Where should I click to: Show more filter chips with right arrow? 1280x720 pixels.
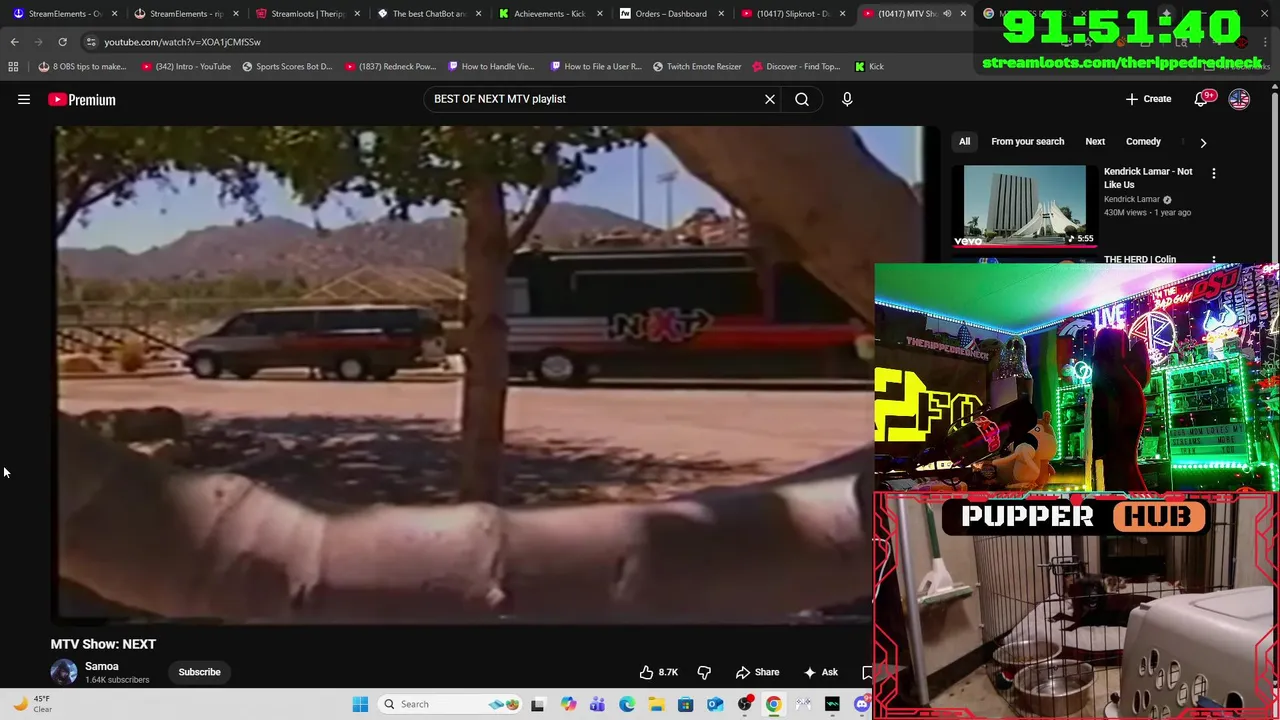pyautogui.click(x=1203, y=142)
